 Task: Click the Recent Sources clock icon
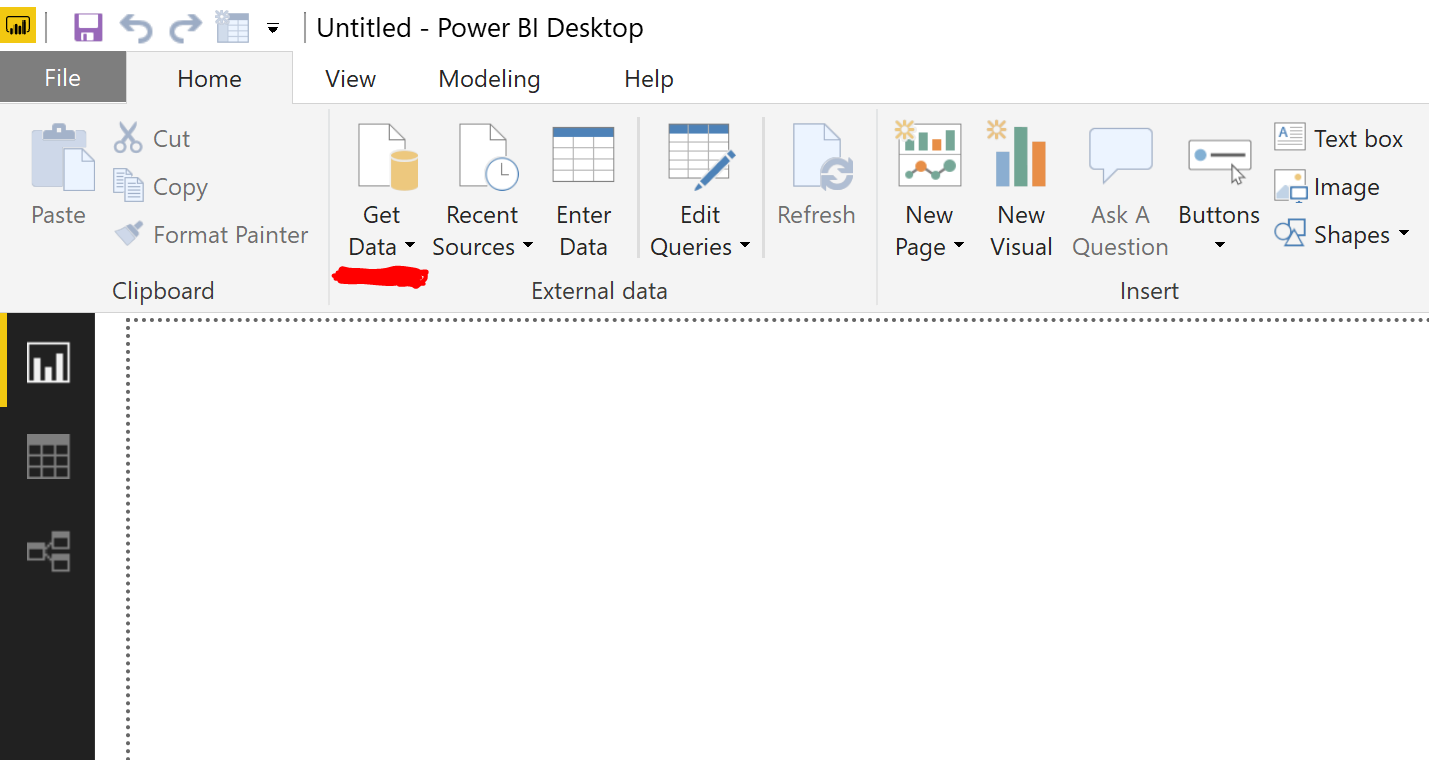click(488, 157)
